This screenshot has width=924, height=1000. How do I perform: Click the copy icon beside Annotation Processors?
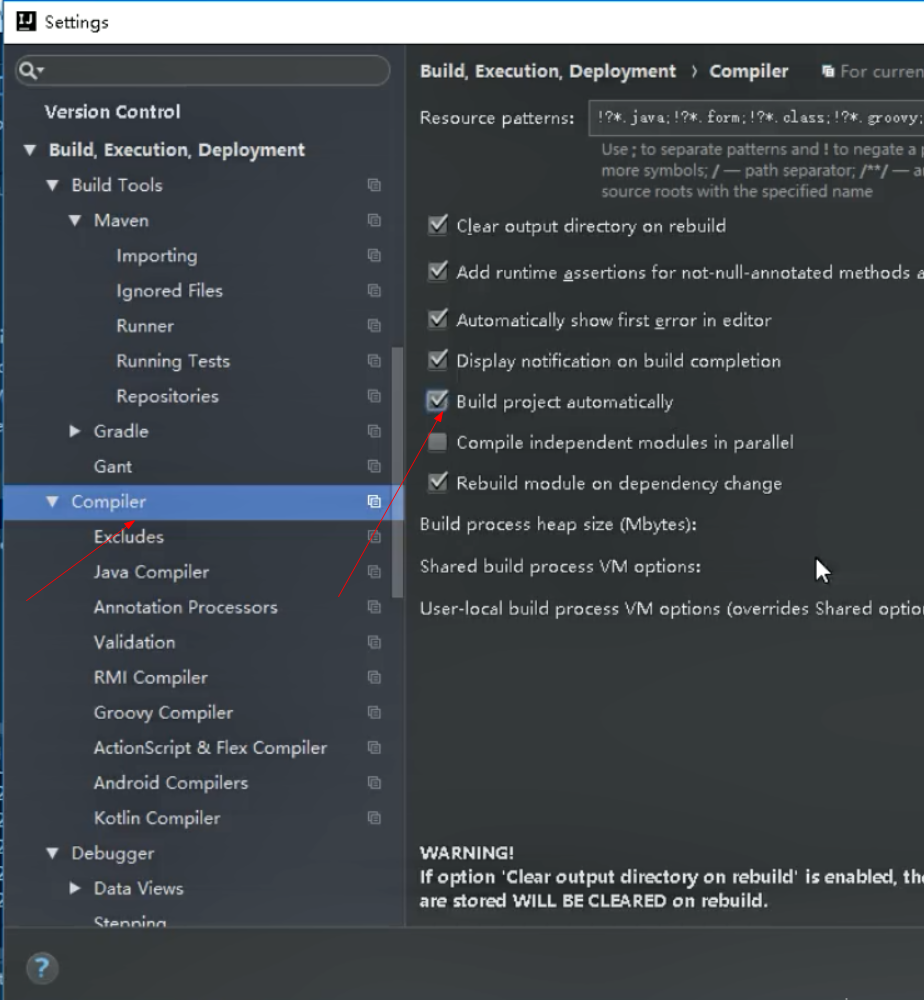click(374, 607)
